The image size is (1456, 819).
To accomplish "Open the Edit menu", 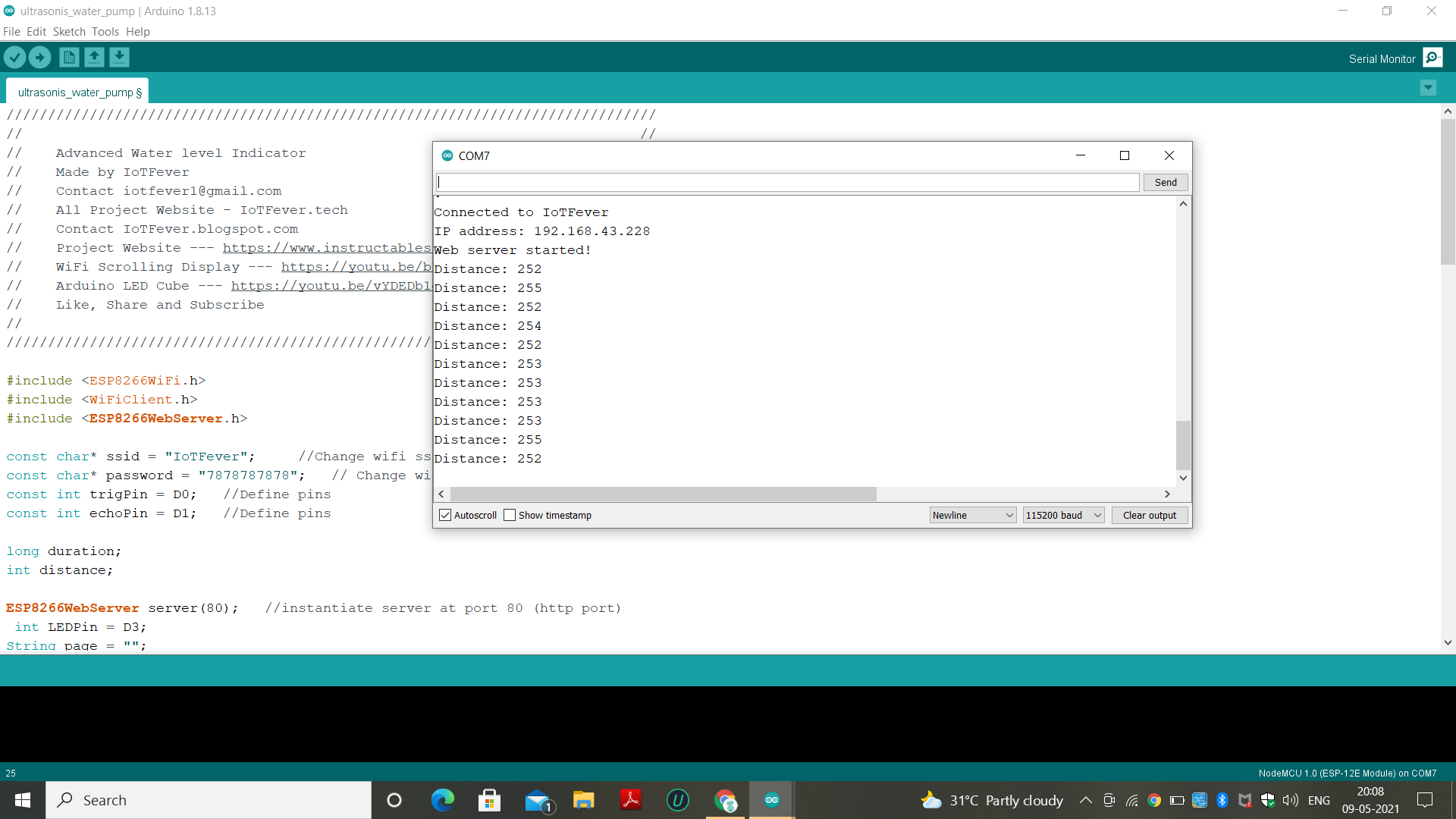I will coord(36,32).
